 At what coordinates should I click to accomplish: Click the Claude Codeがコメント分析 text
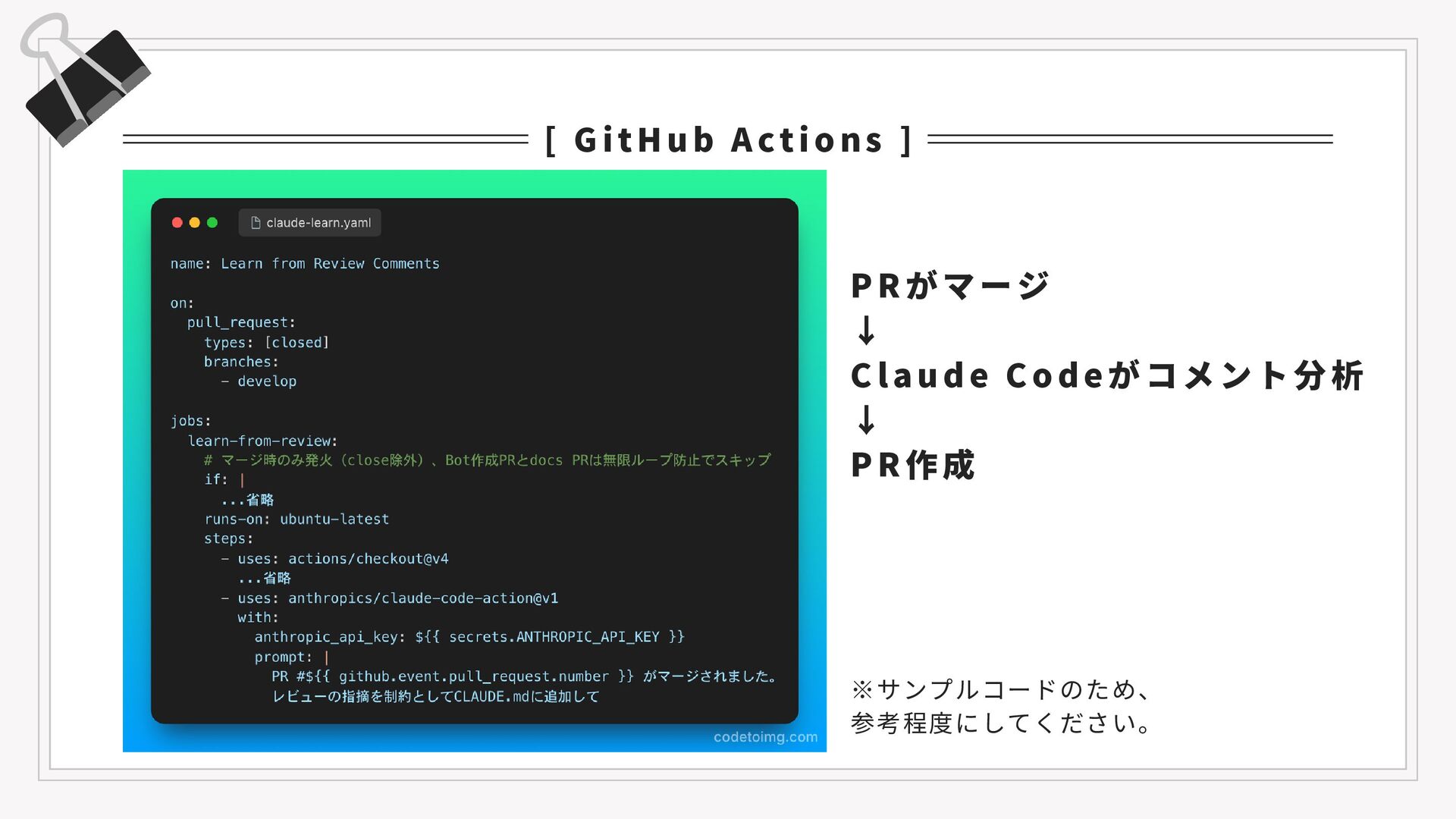[x=1106, y=375]
